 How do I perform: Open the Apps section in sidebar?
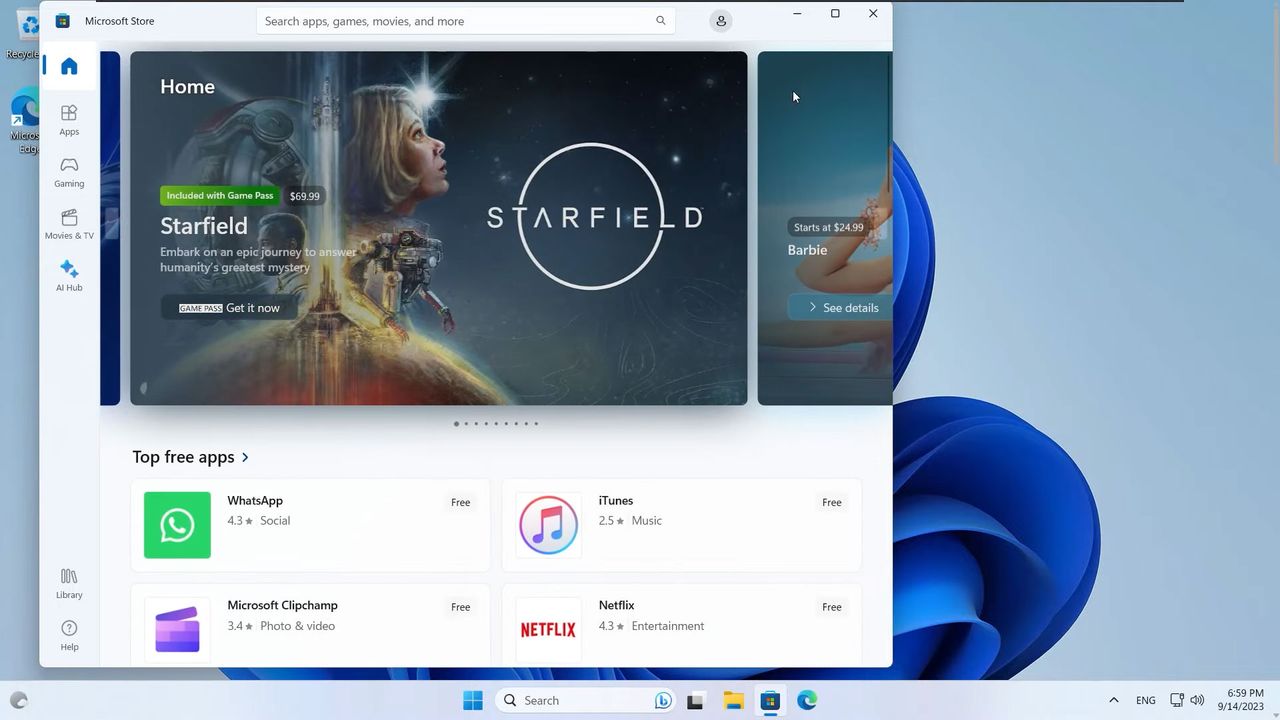[x=69, y=120]
